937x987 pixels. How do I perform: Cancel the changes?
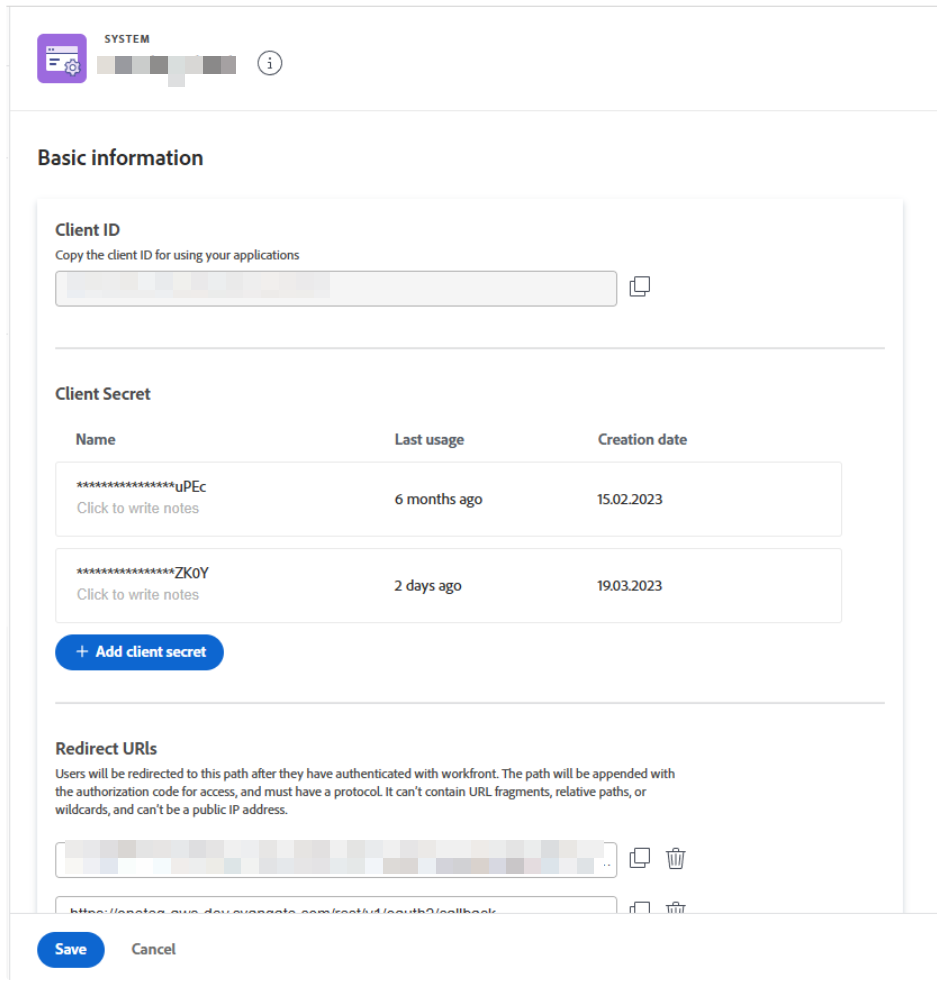click(x=153, y=949)
